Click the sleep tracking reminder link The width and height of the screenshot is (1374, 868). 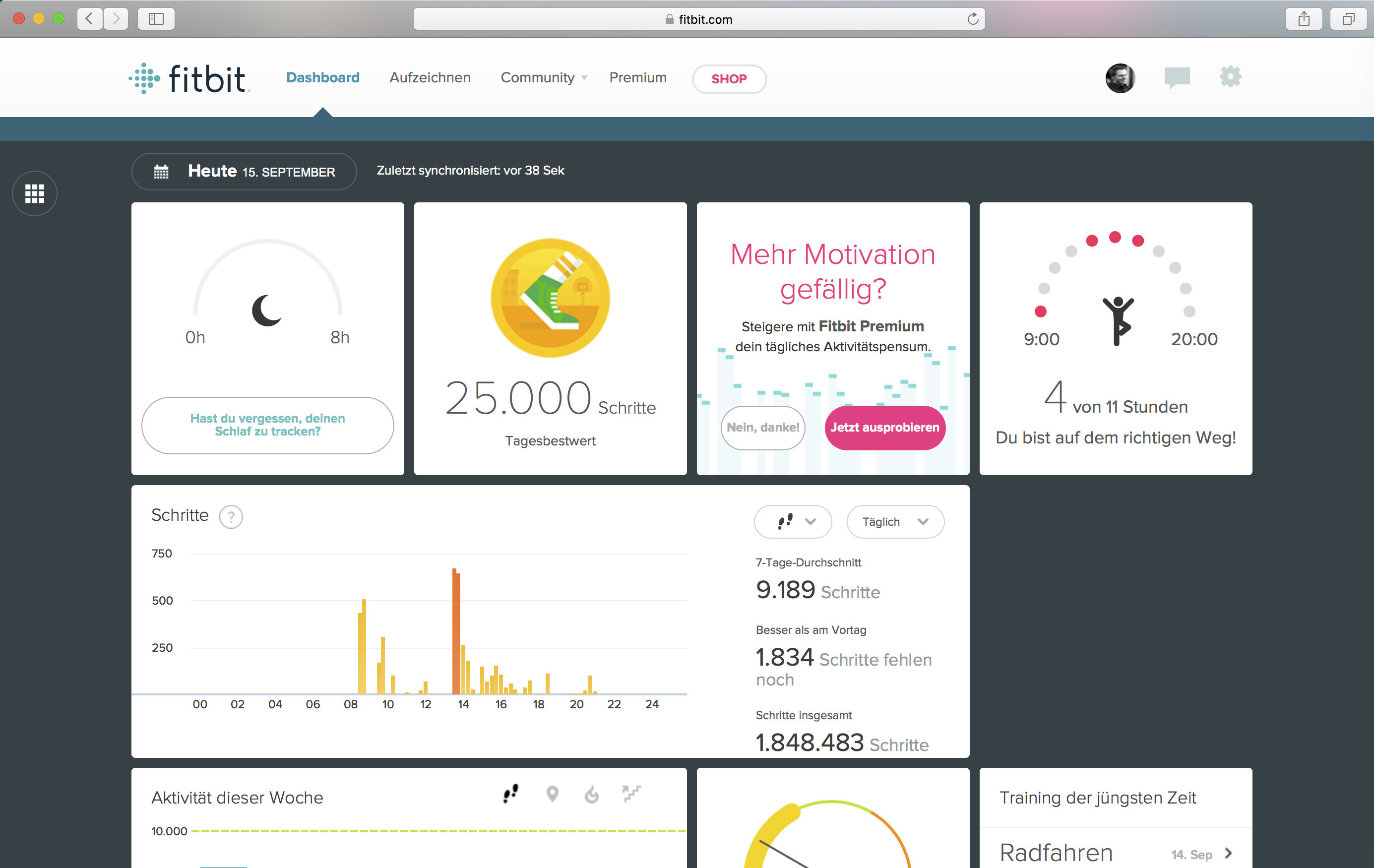[x=267, y=425]
